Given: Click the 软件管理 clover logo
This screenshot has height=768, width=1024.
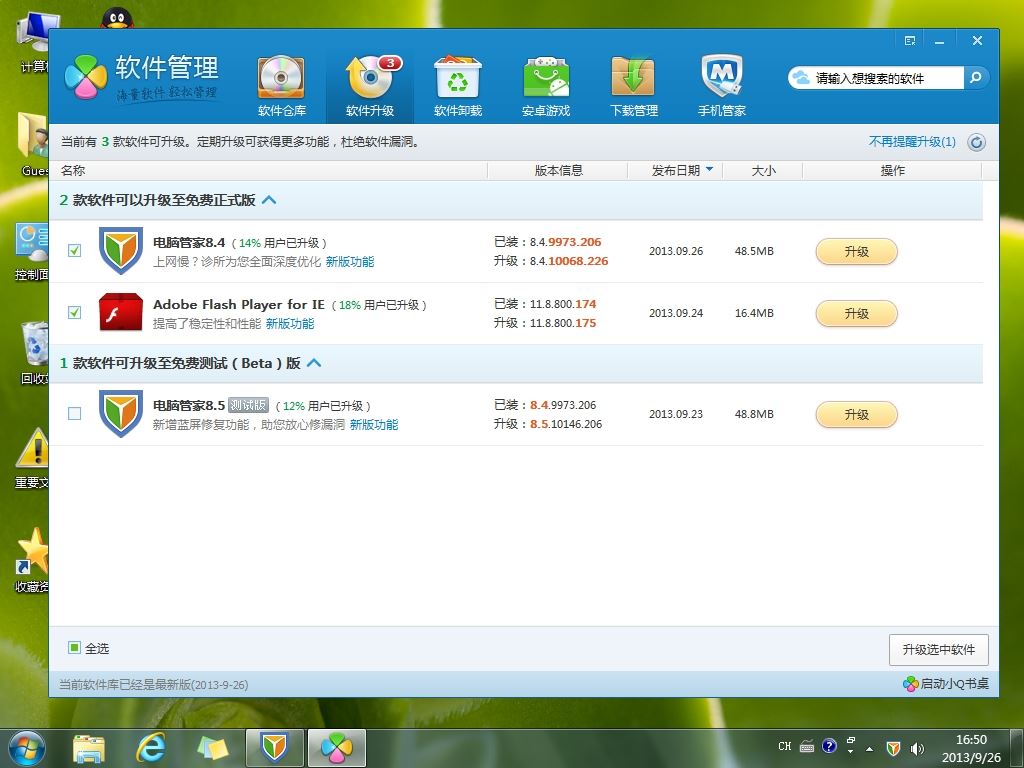Looking at the screenshot, I should (x=86, y=77).
